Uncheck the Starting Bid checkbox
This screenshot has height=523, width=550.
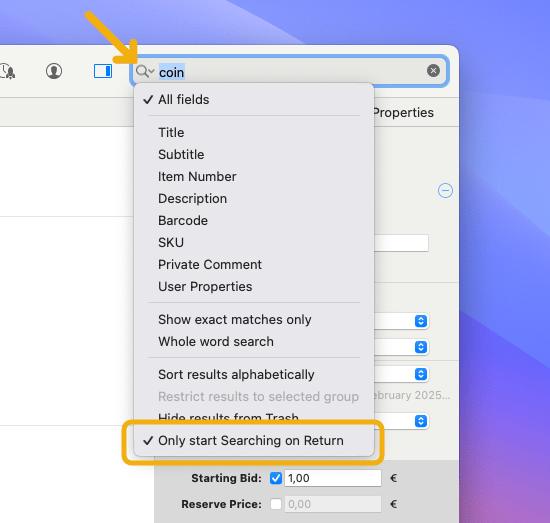pos(276,478)
